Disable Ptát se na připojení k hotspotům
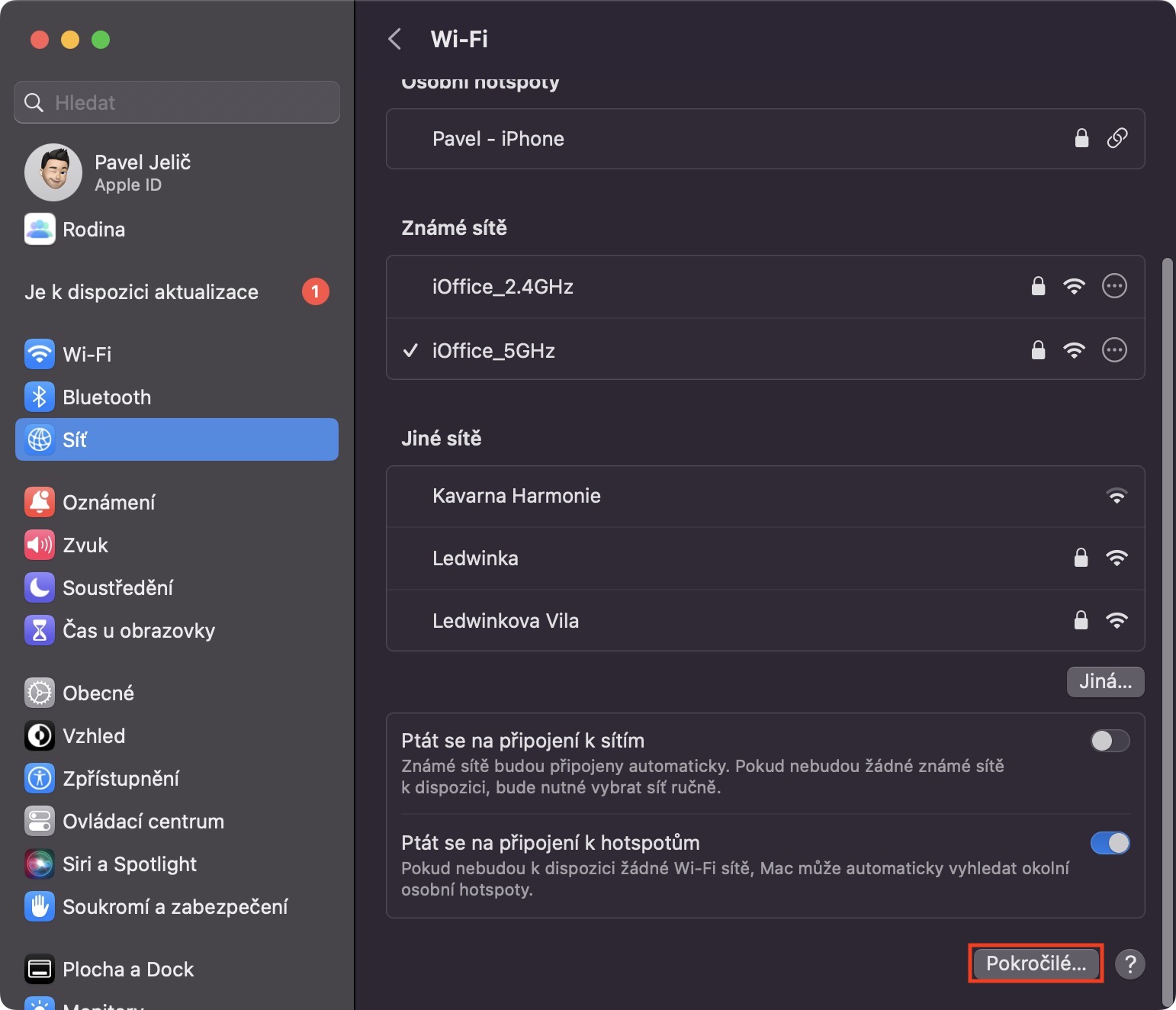The height and width of the screenshot is (1010, 1176). [1110, 843]
